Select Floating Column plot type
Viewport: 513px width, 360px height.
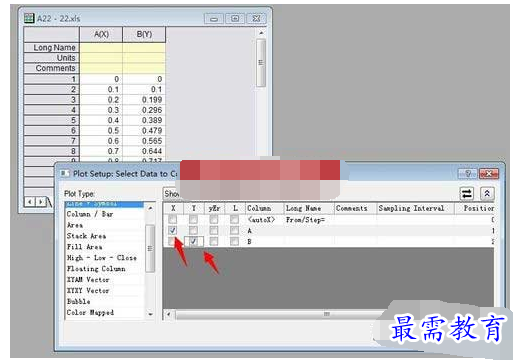click(x=96, y=269)
